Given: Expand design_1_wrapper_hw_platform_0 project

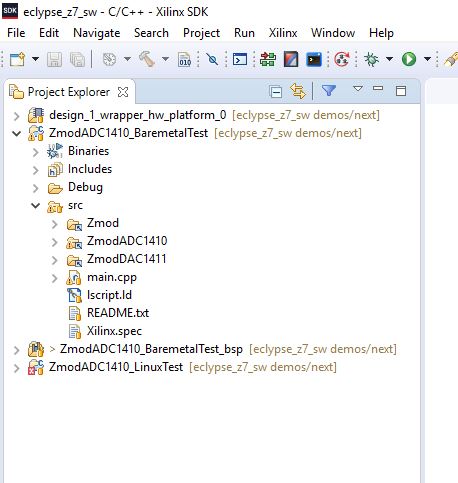Looking at the screenshot, I should [16, 116].
